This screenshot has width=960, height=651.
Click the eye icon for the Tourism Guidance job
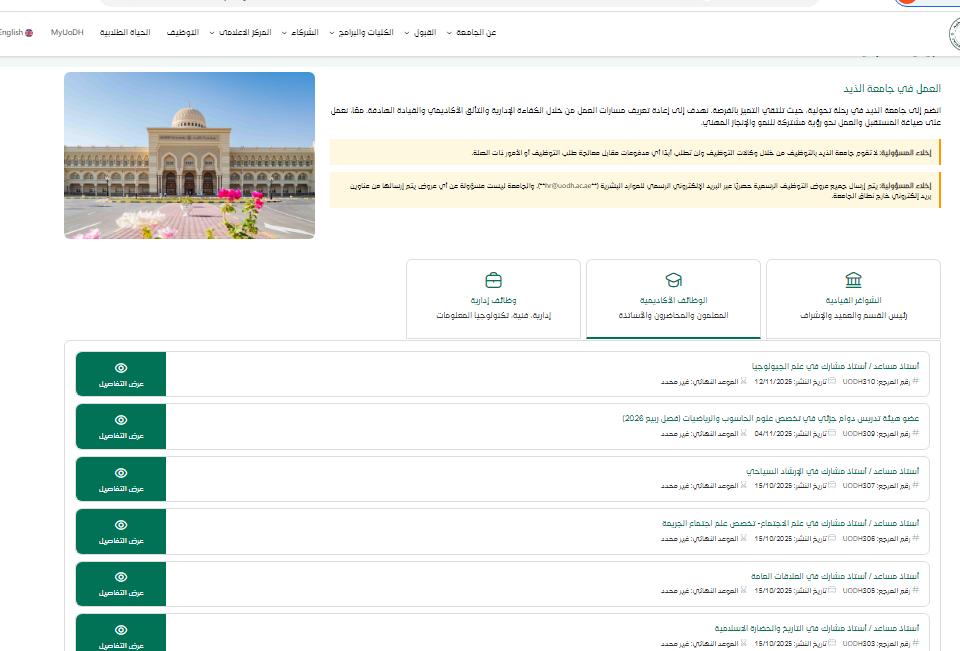tap(121, 472)
